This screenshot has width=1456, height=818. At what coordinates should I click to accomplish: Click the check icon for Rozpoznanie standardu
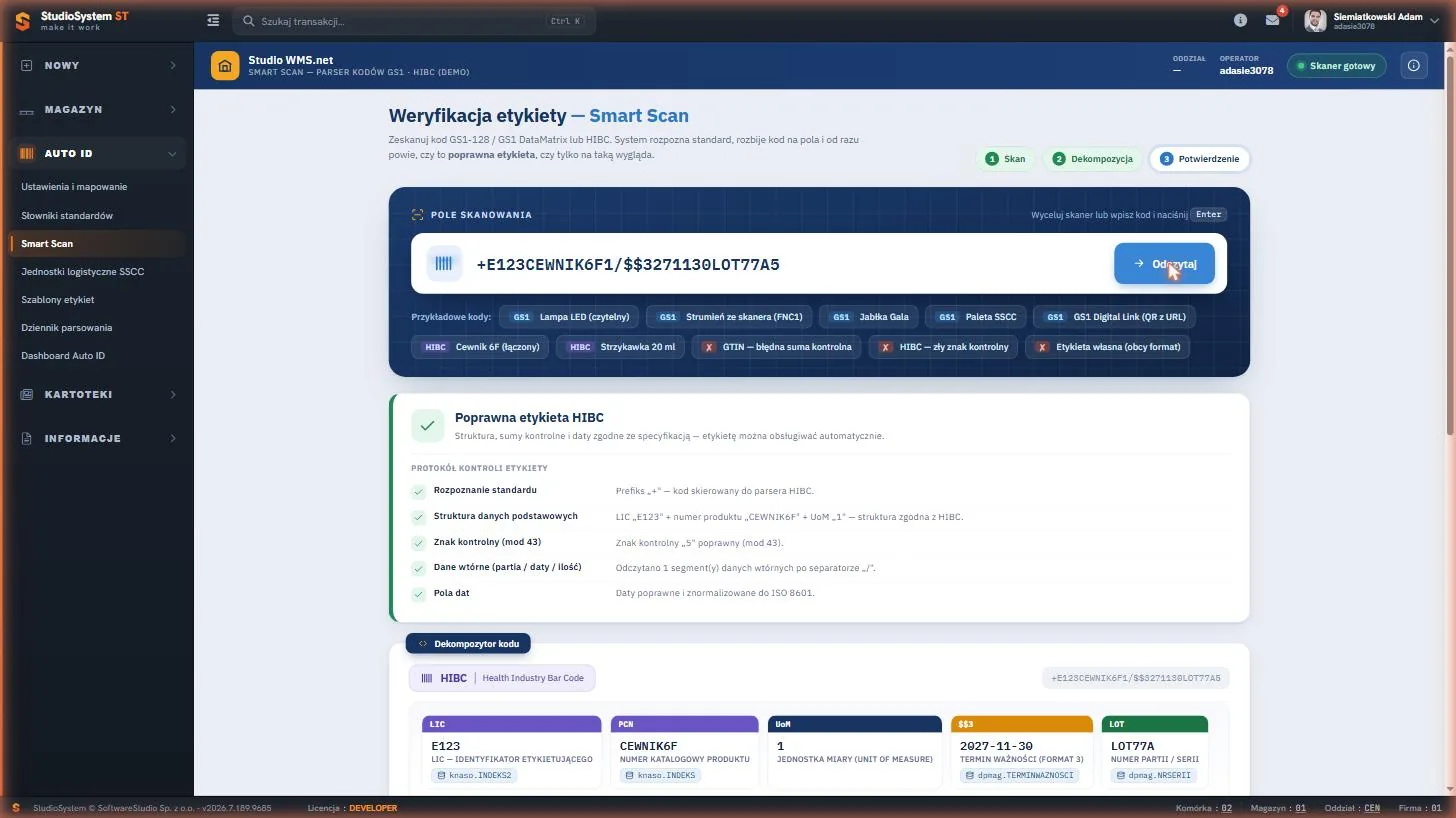click(419, 491)
